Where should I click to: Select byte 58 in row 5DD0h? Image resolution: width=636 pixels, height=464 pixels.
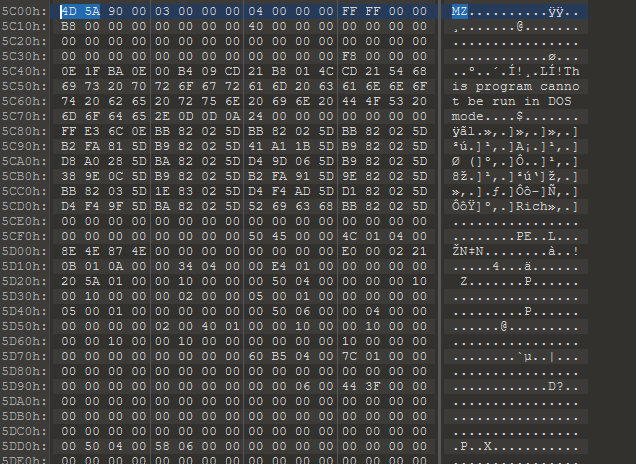pos(162,447)
